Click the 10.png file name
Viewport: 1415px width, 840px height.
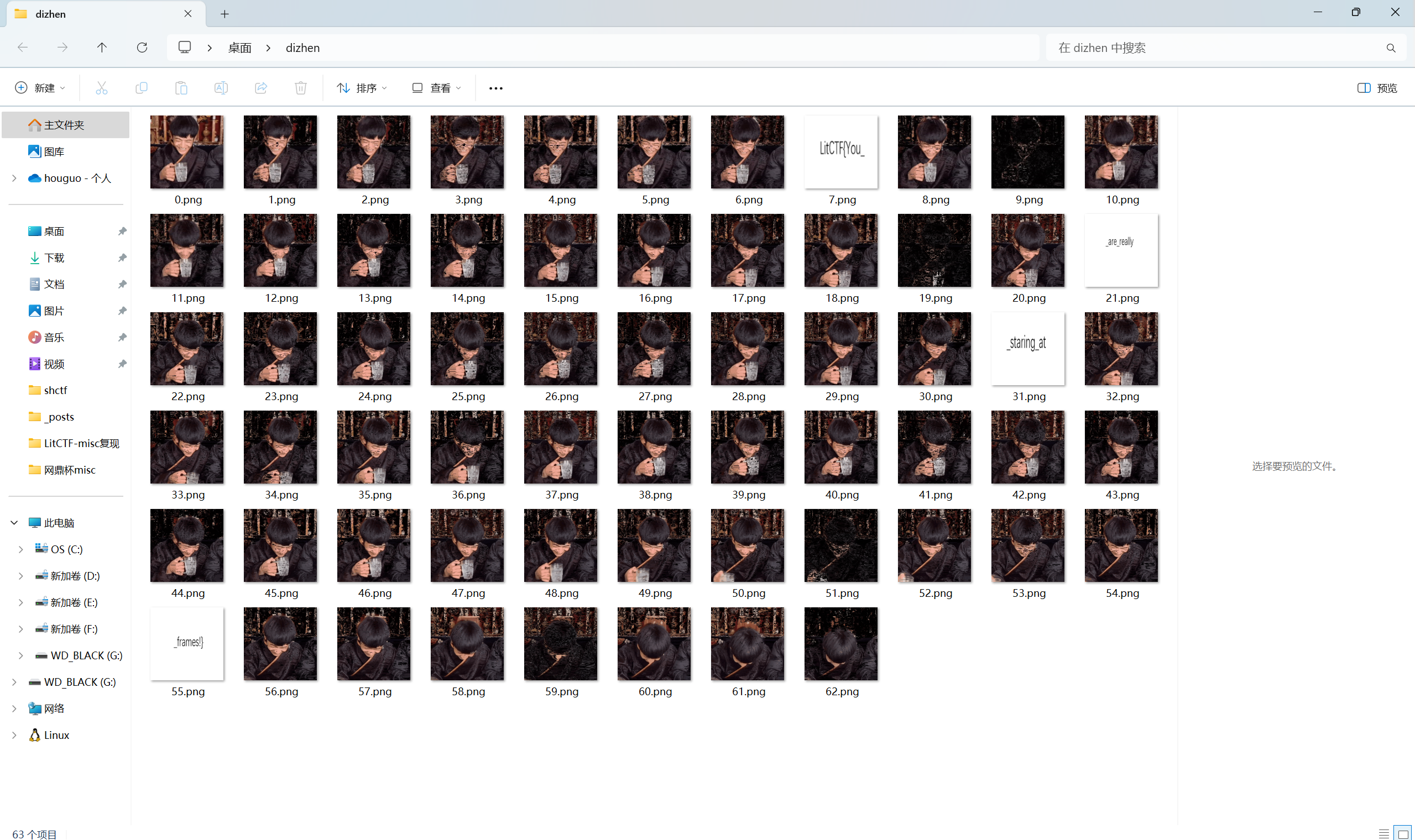[1122, 200]
